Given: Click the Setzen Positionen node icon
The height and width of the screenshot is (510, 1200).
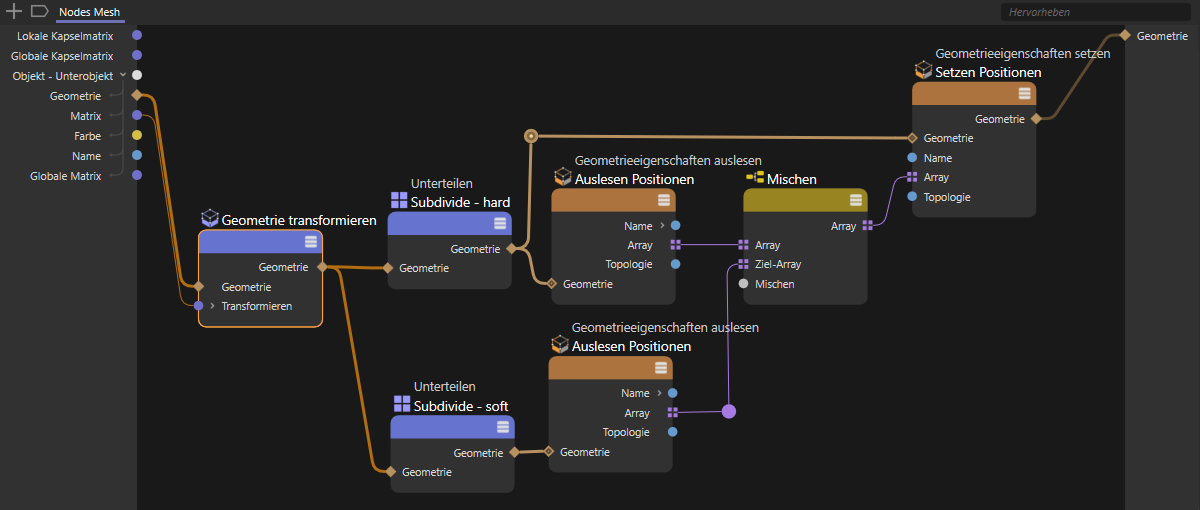Looking at the screenshot, I should (923, 71).
